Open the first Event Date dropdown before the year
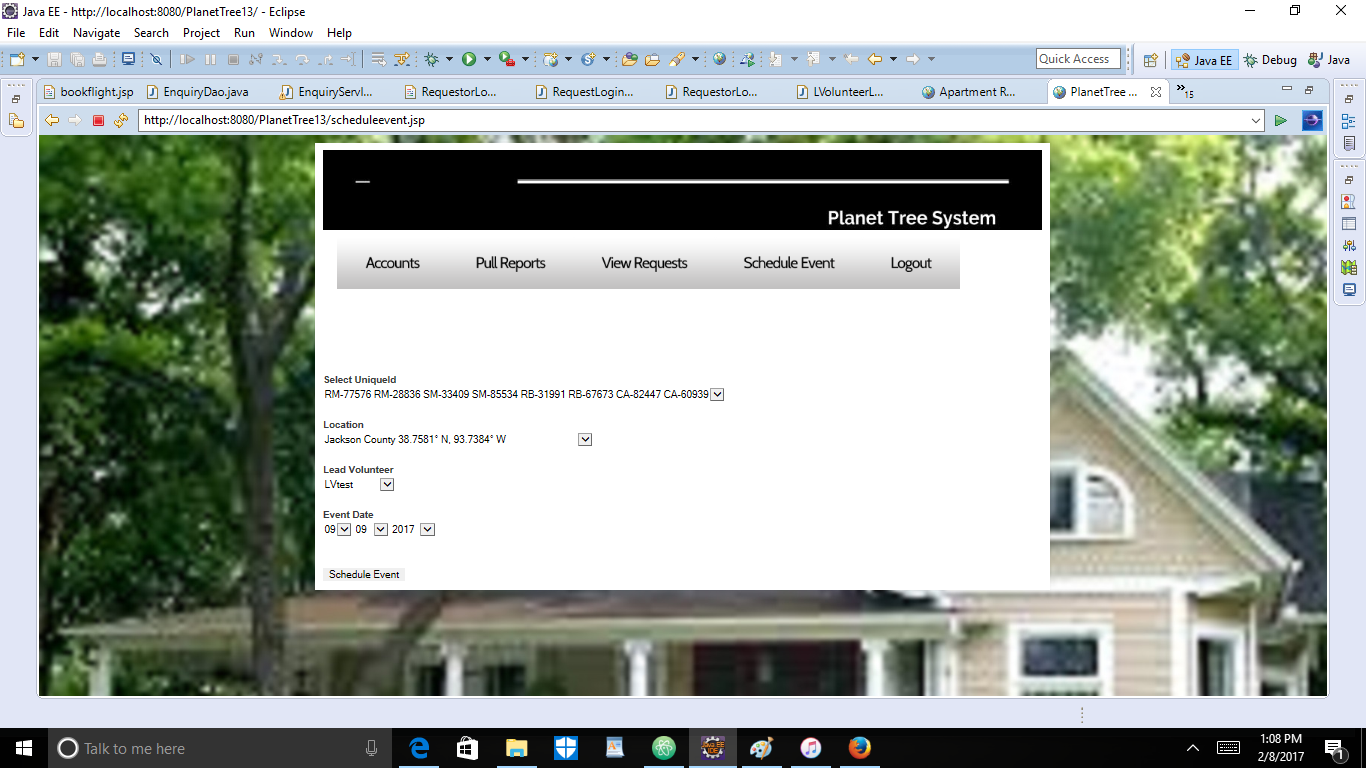 click(x=344, y=529)
